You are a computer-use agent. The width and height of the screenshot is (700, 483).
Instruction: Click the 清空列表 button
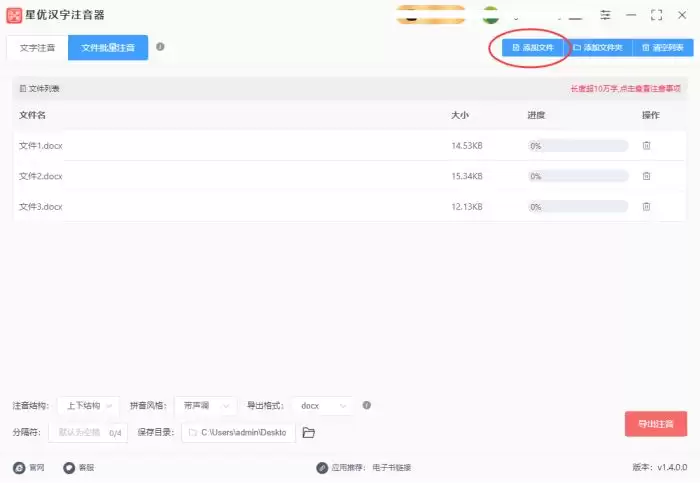(663, 47)
